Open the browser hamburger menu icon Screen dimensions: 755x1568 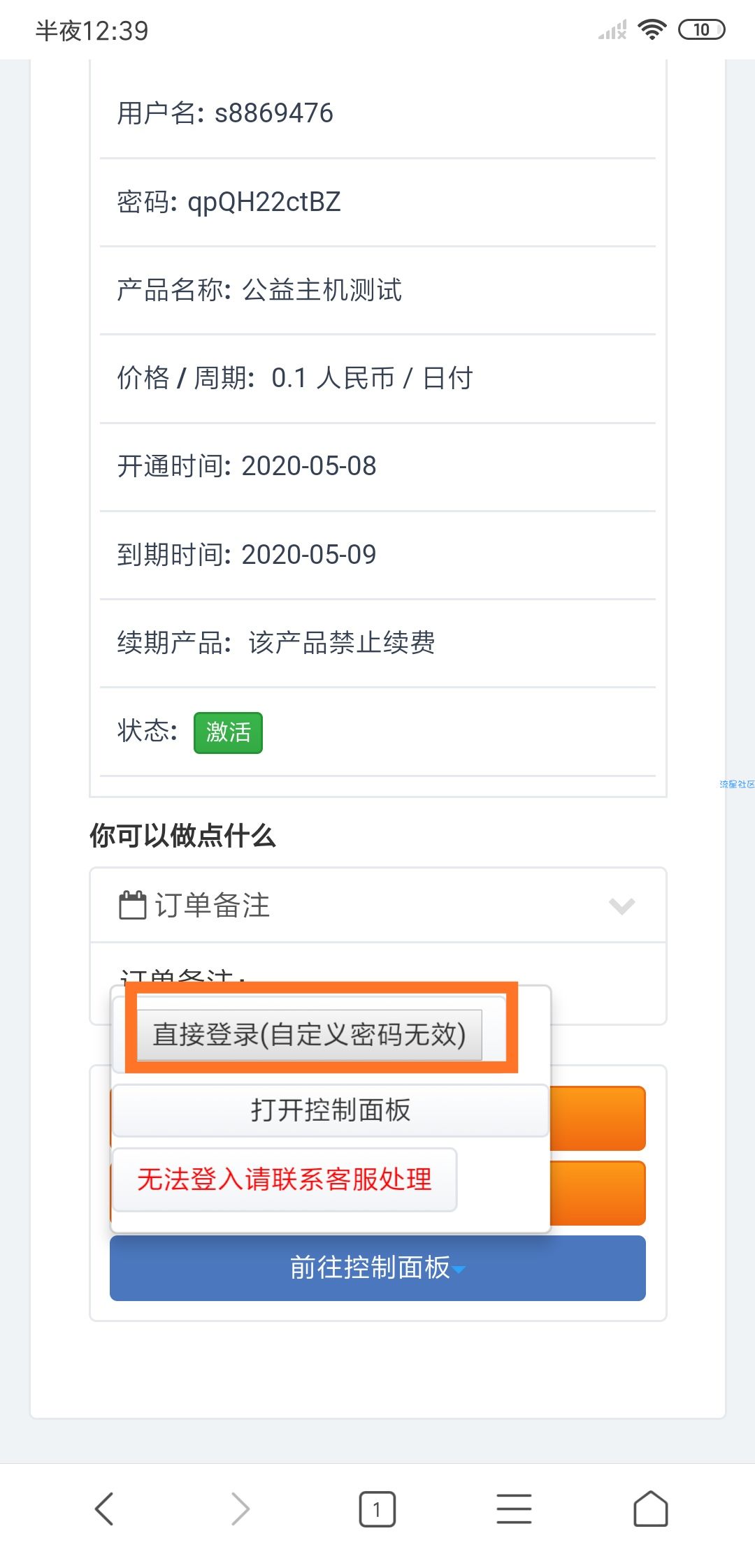coord(514,1509)
